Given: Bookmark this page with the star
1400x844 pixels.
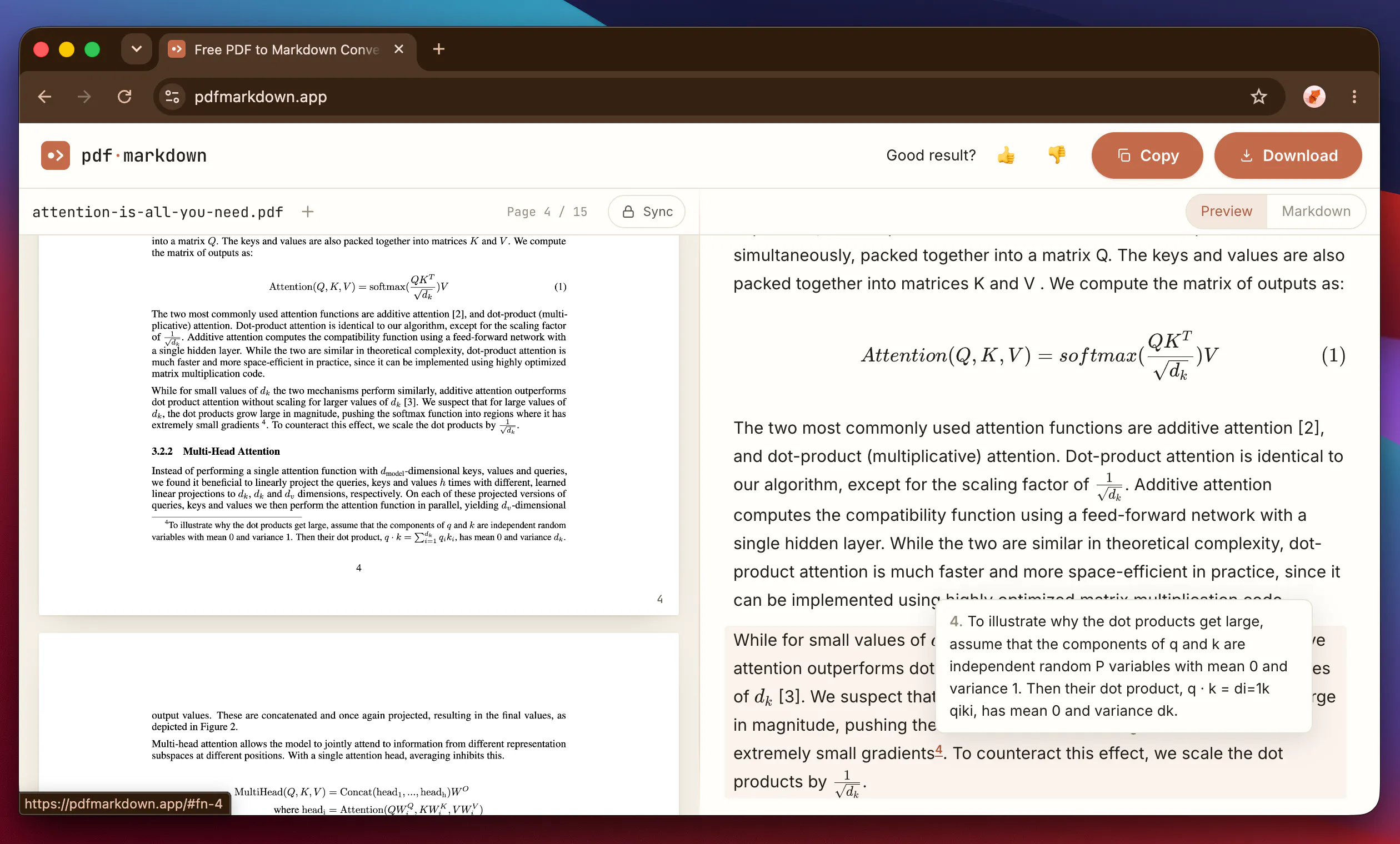Looking at the screenshot, I should tap(1258, 97).
